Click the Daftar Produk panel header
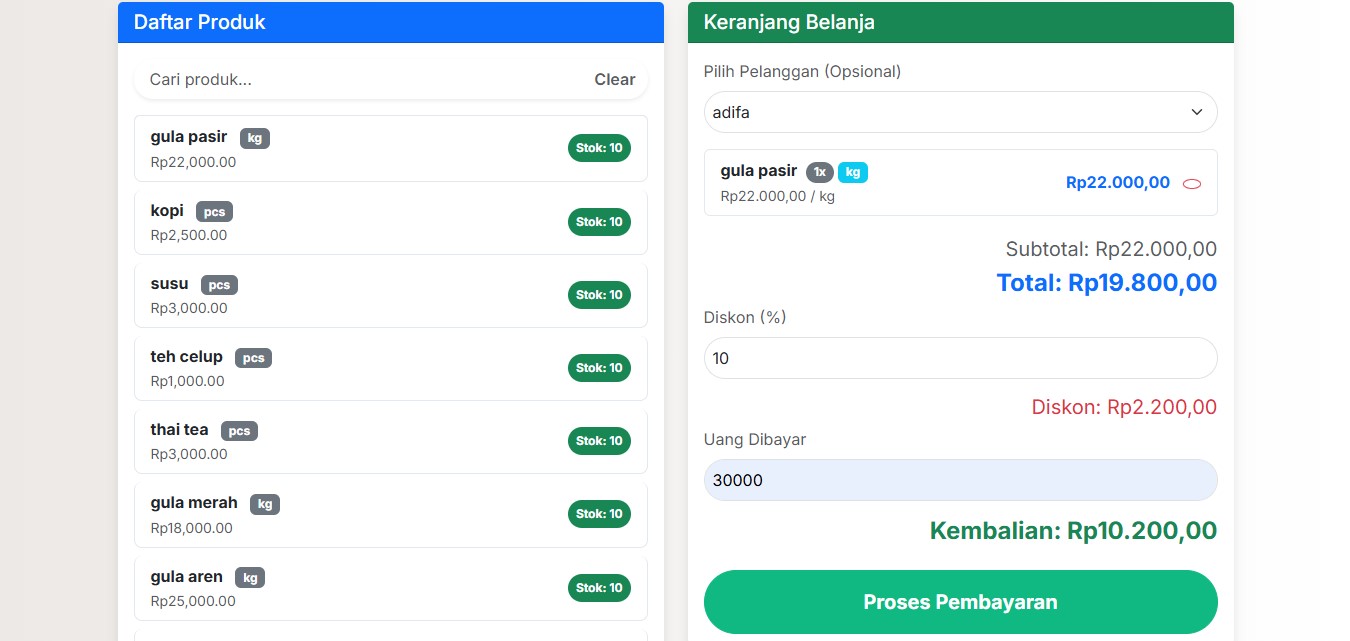Viewport: 1350px width, 641px height. (390, 22)
